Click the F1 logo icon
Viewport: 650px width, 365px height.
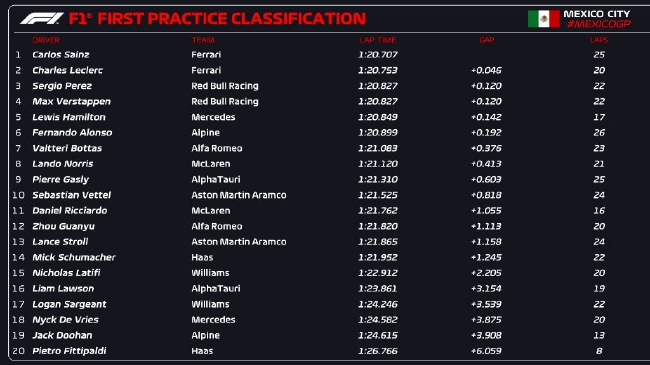coord(41,18)
